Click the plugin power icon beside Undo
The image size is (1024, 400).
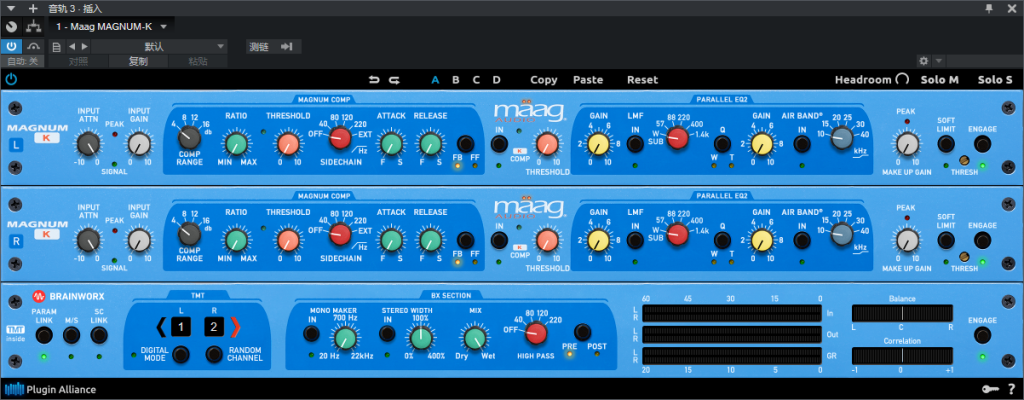coord(10,80)
